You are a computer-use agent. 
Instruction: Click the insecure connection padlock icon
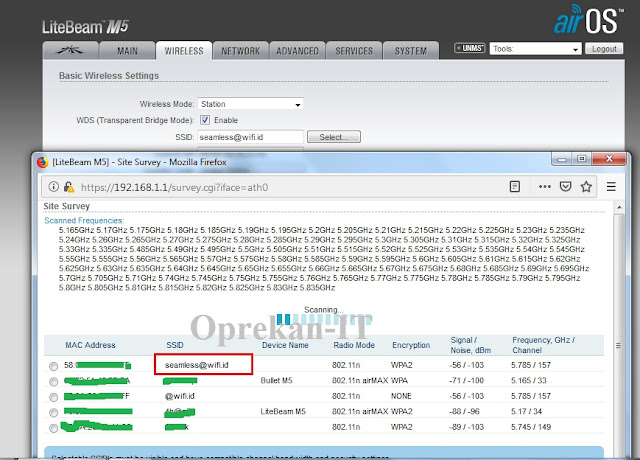point(69,187)
